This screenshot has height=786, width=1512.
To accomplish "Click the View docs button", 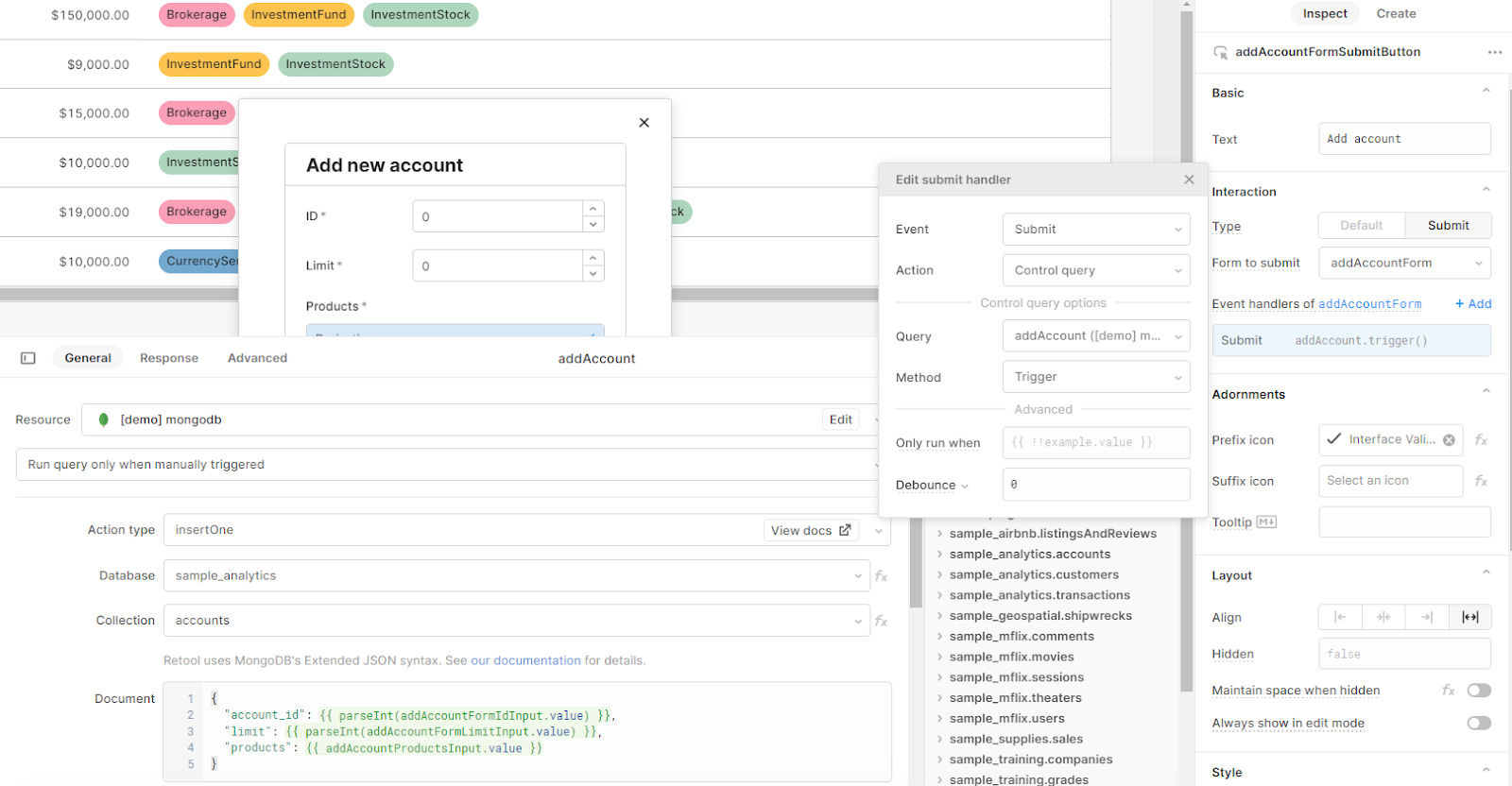I will [x=811, y=531].
